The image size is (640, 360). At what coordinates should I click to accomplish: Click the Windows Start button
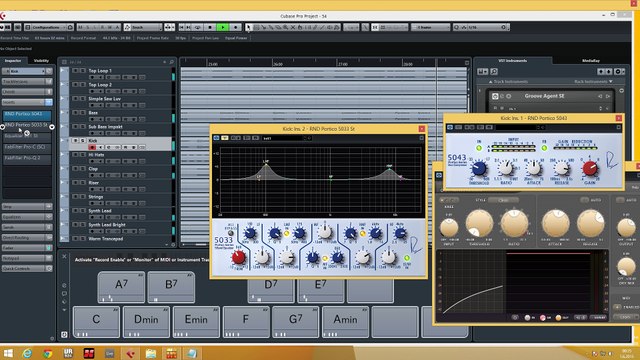(x=7, y=353)
